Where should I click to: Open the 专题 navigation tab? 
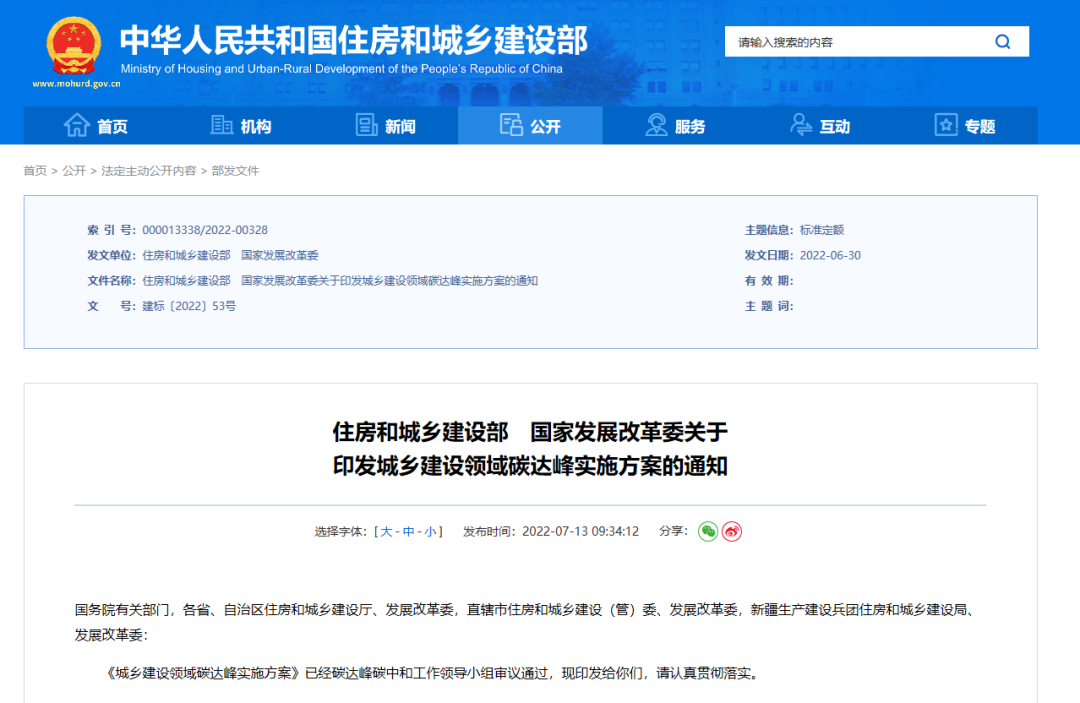click(x=965, y=125)
